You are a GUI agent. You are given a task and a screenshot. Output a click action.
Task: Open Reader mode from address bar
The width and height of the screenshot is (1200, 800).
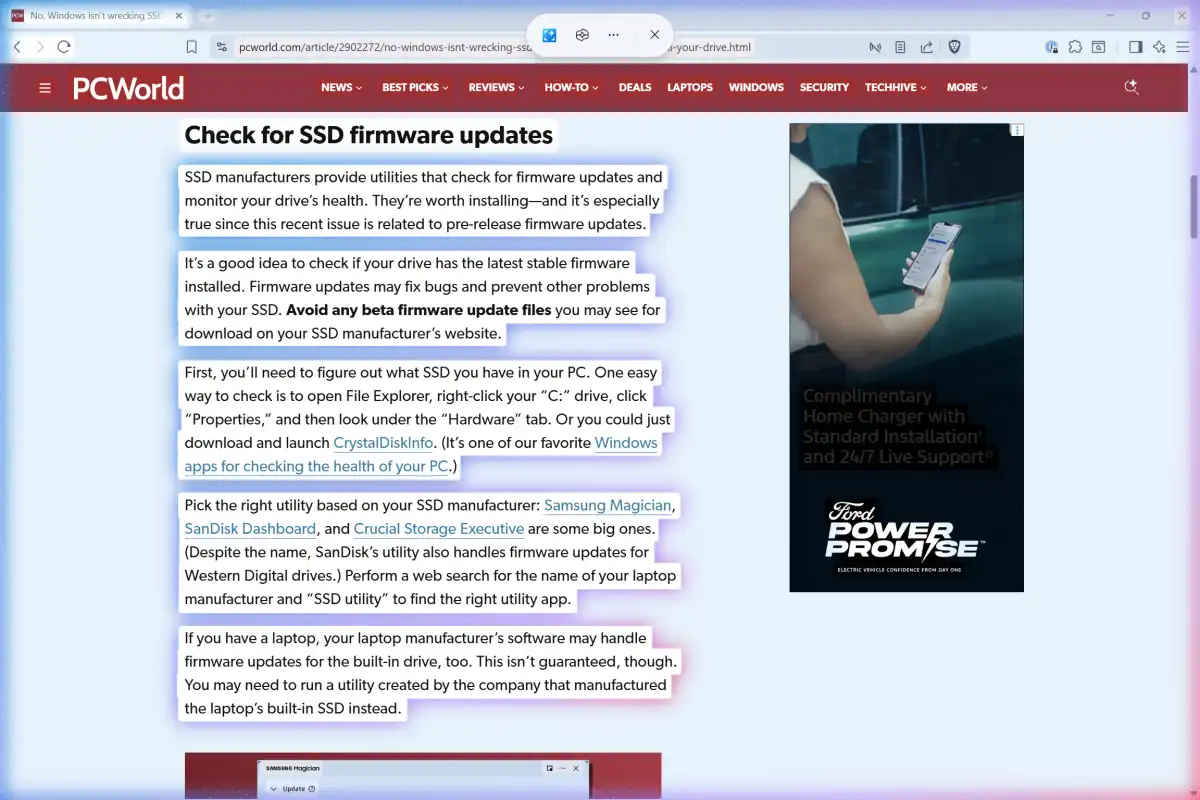[901, 47]
